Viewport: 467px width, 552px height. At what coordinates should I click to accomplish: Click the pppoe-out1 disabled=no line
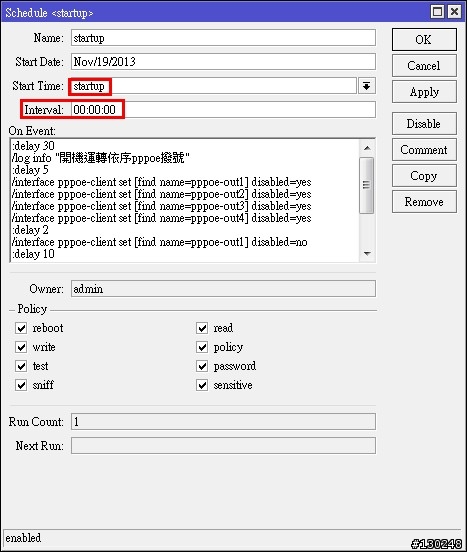click(x=160, y=242)
